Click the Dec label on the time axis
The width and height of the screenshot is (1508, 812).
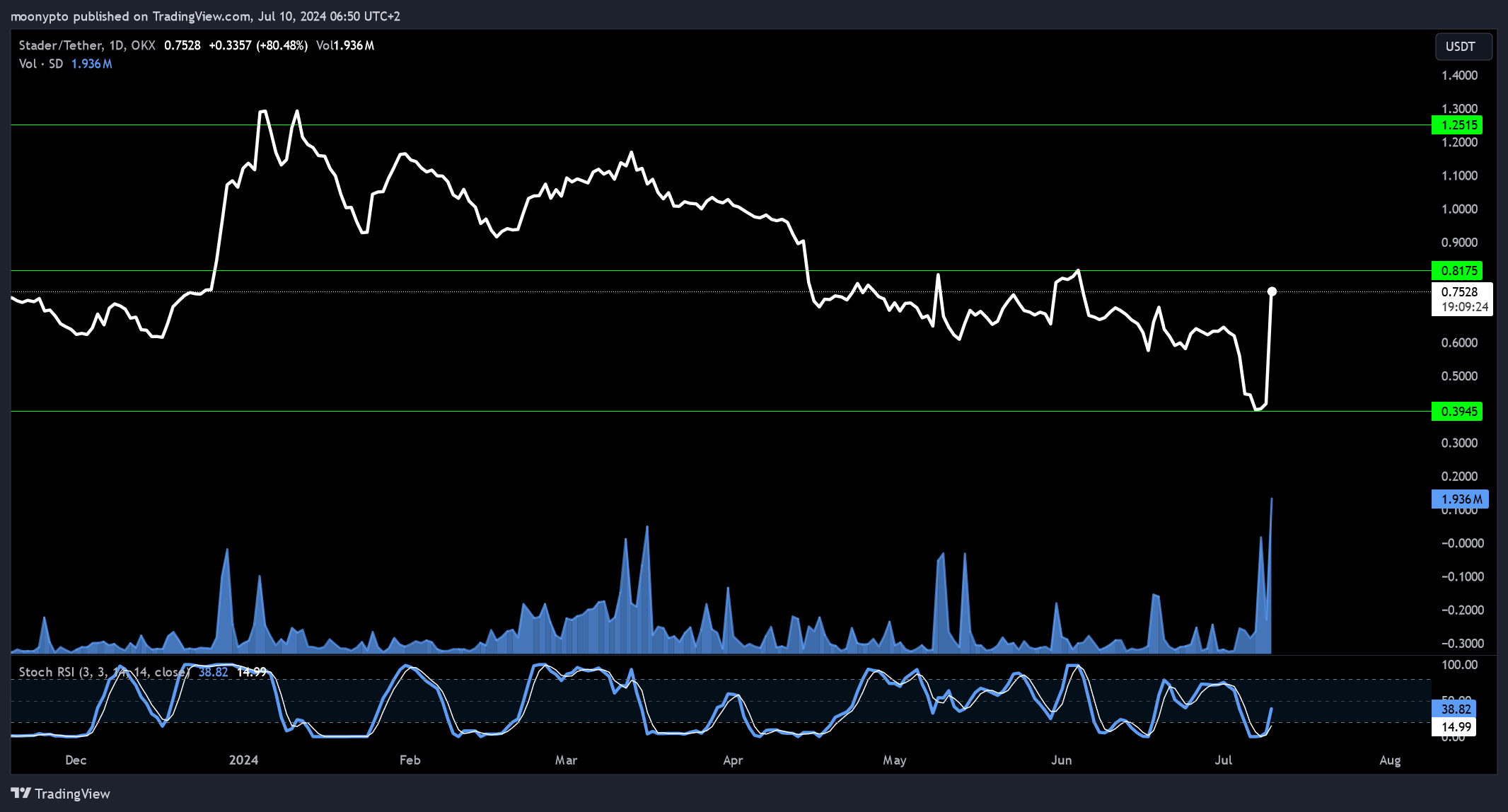[x=76, y=760]
